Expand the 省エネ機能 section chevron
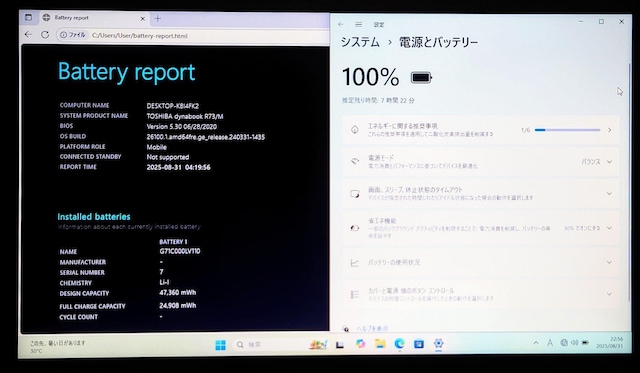This screenshot has width=640, height=373. [609, 228]
